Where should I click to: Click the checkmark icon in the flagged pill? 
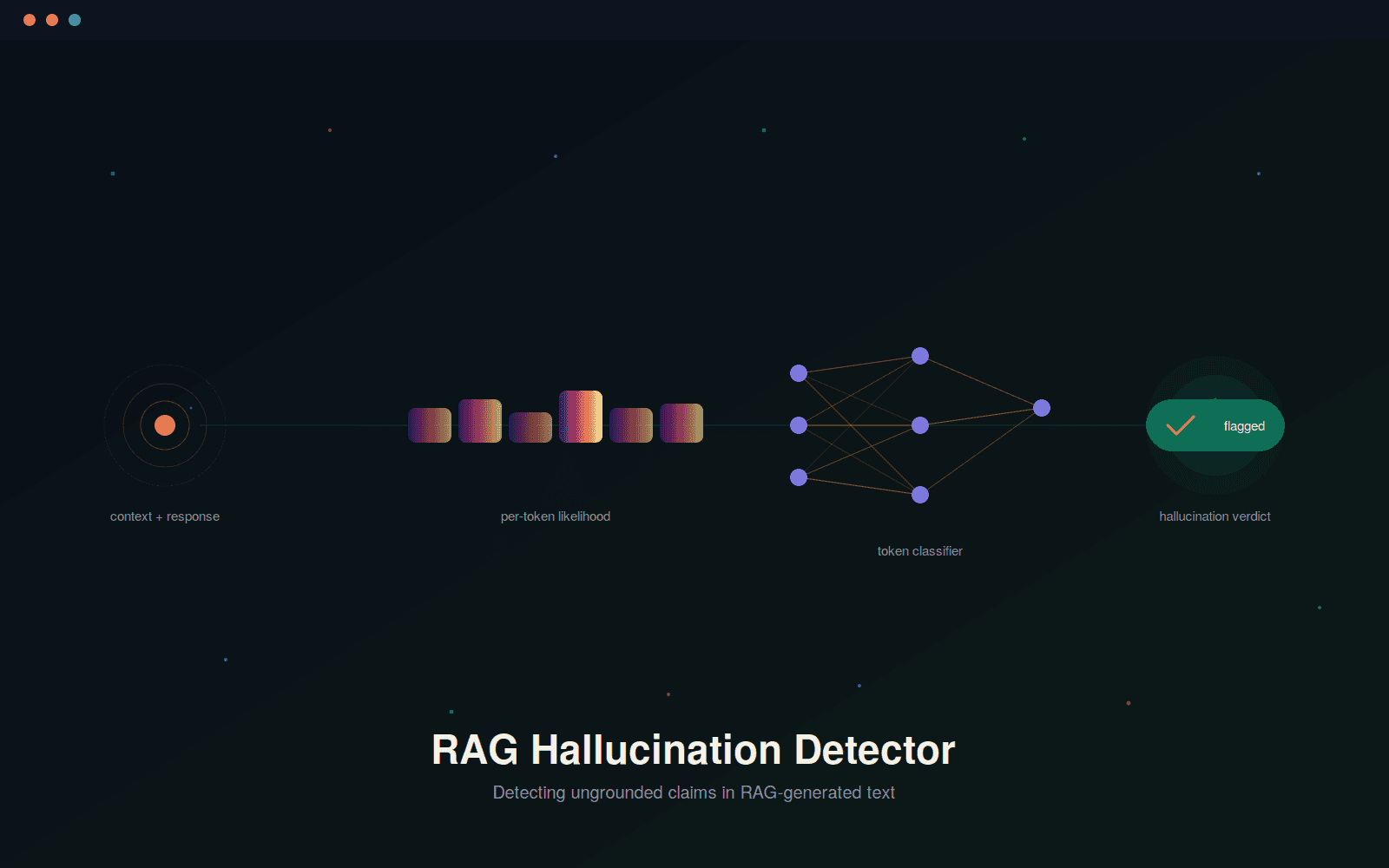[x=1181, y=425]
